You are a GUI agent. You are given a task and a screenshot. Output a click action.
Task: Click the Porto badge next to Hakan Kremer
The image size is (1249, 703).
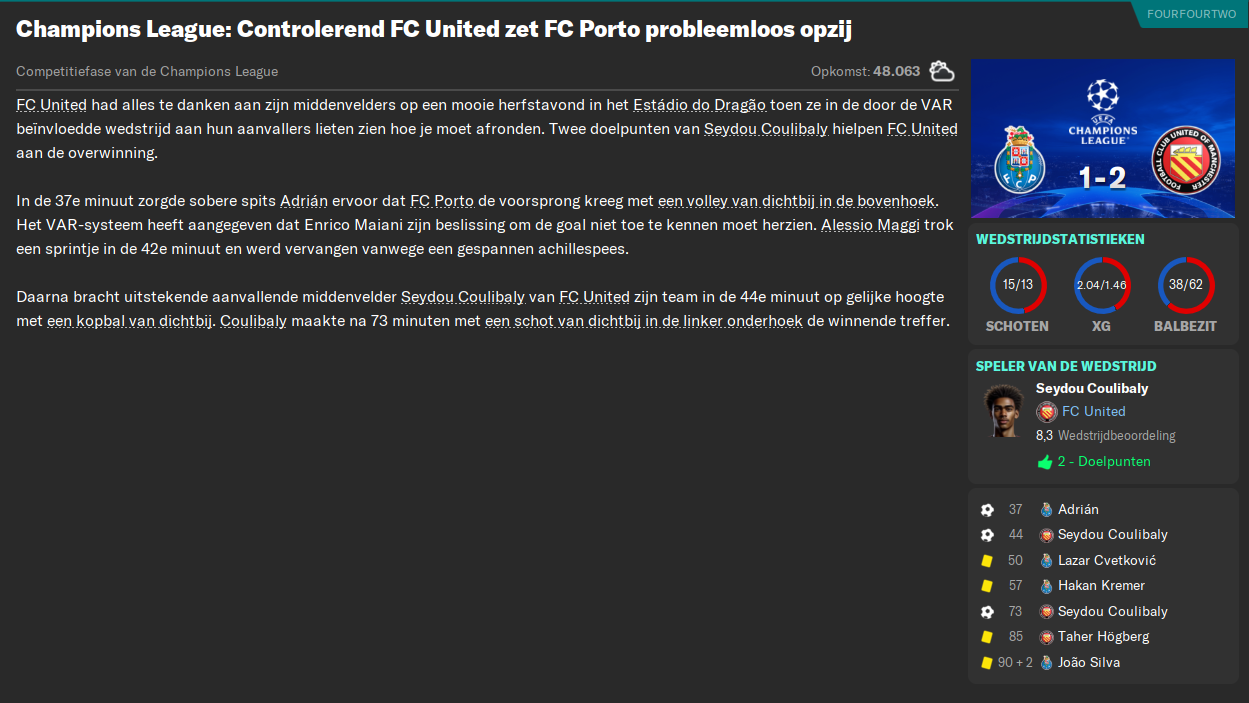coord(1046,585)
